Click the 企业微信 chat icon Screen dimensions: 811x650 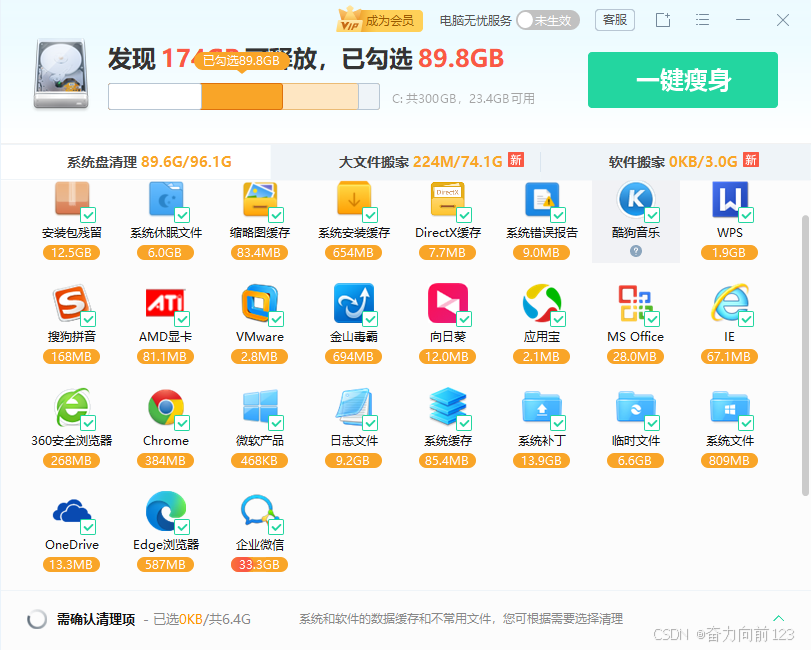coord(260,512)
